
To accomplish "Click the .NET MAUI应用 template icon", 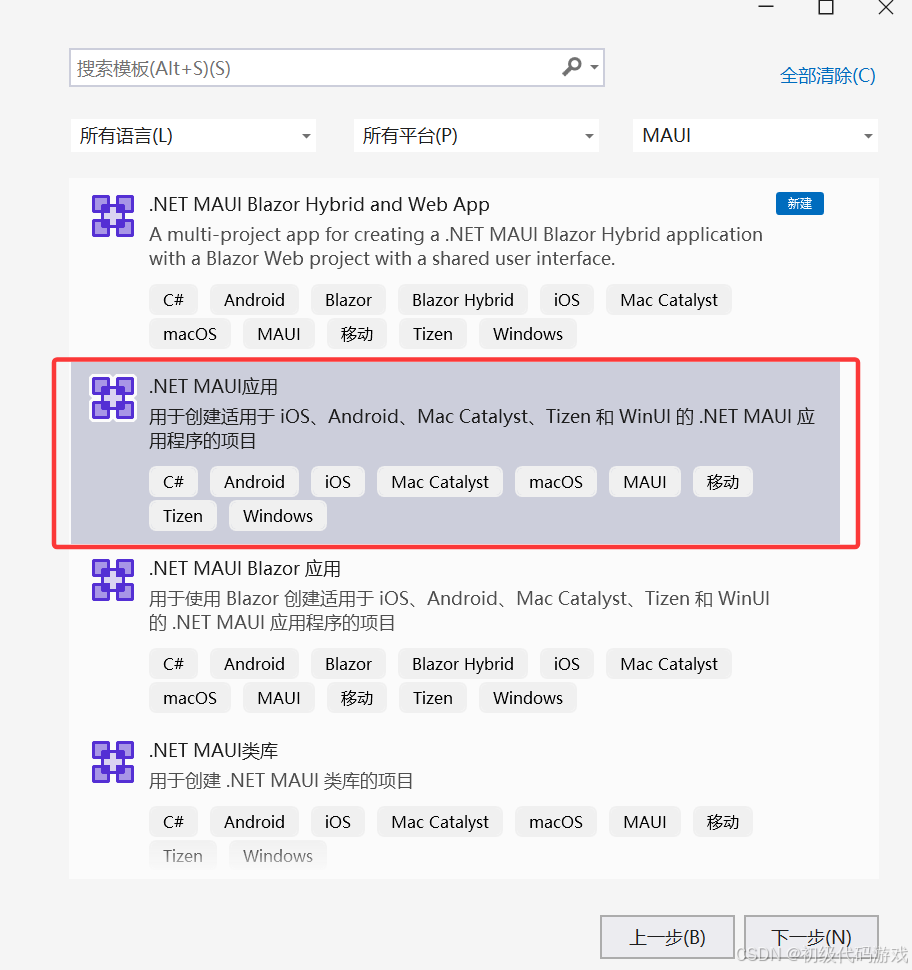I will (112, 398).
